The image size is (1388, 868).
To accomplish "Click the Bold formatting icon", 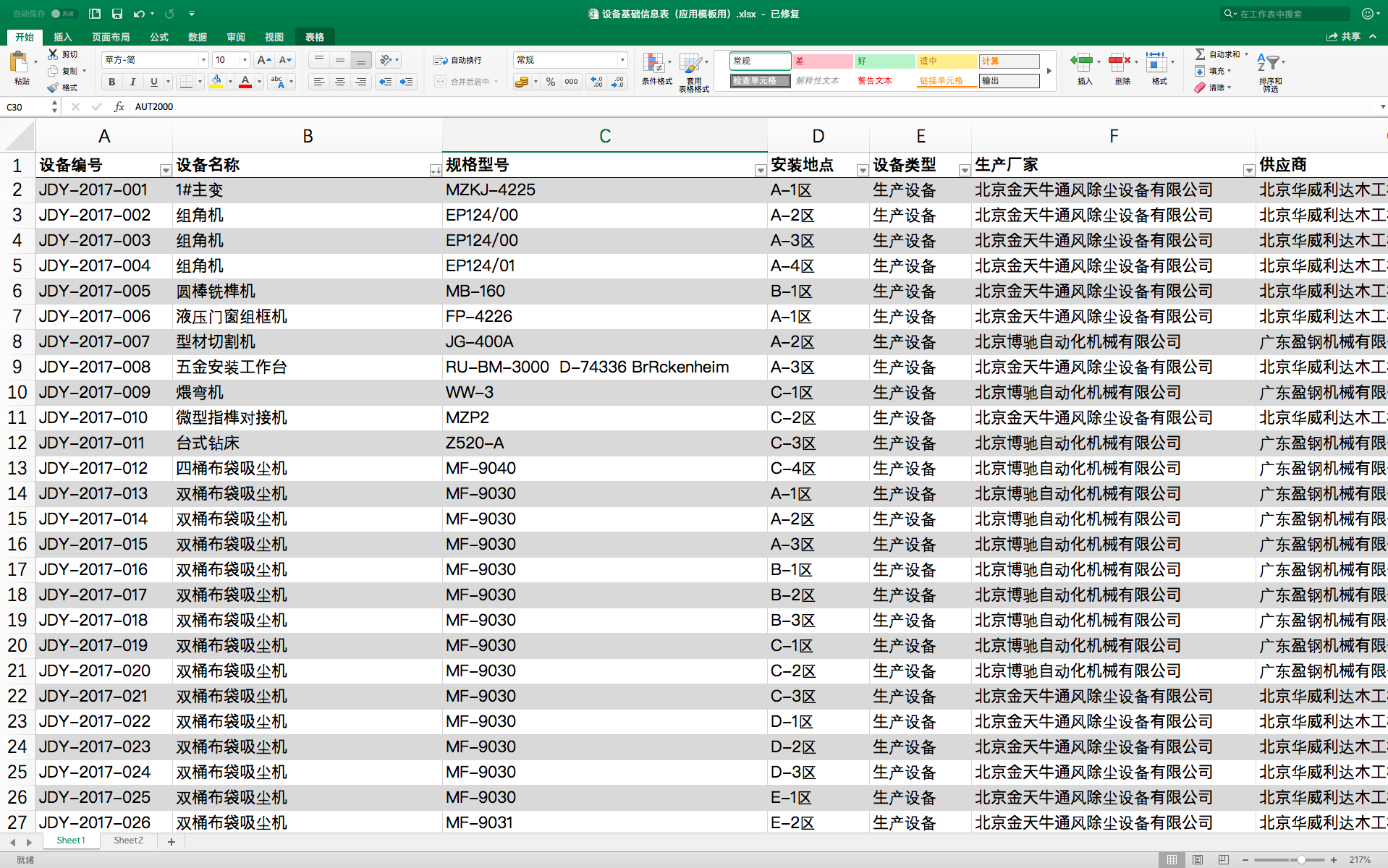I will click(x=111, y=82).
